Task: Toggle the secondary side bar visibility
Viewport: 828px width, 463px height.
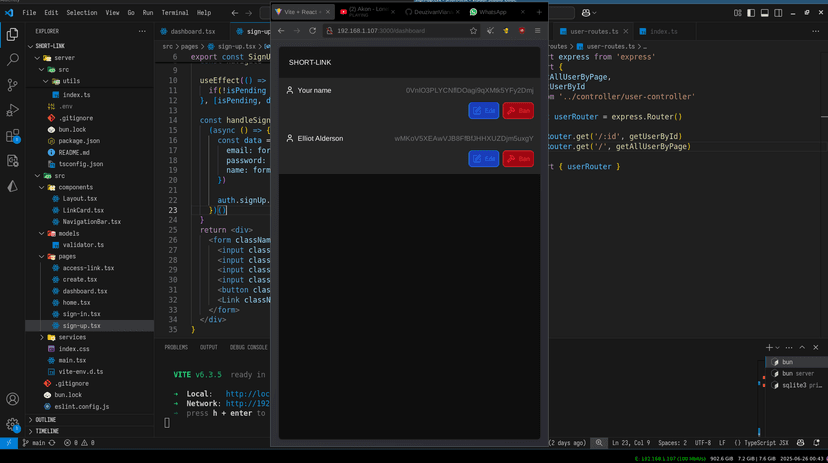Action: [x=778, y=13]
